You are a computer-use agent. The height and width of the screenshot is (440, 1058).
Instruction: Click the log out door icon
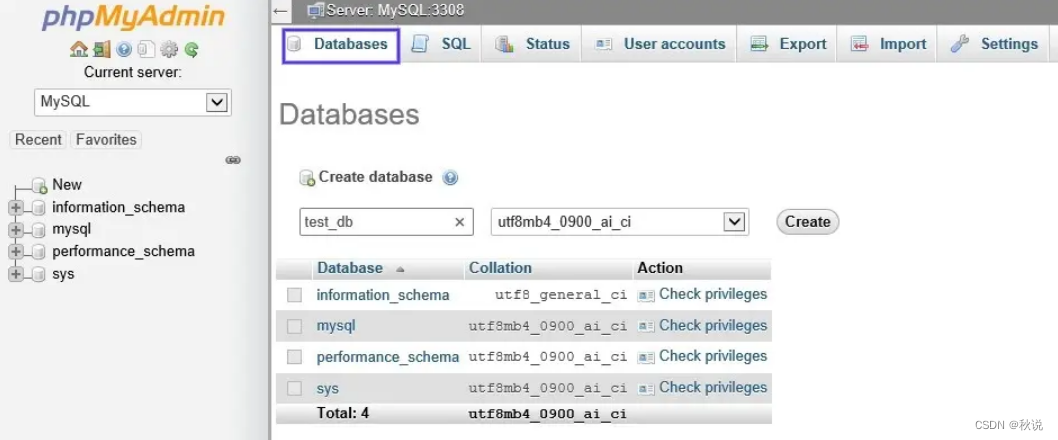[102, 49]
